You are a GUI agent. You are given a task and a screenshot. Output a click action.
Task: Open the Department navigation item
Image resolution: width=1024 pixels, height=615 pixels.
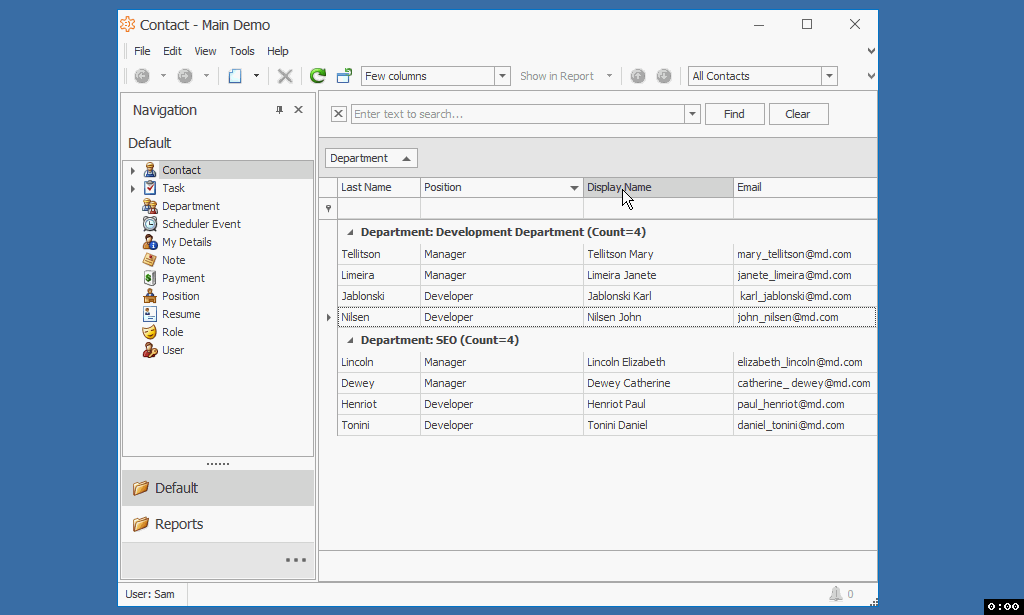[x=191, y=206]
